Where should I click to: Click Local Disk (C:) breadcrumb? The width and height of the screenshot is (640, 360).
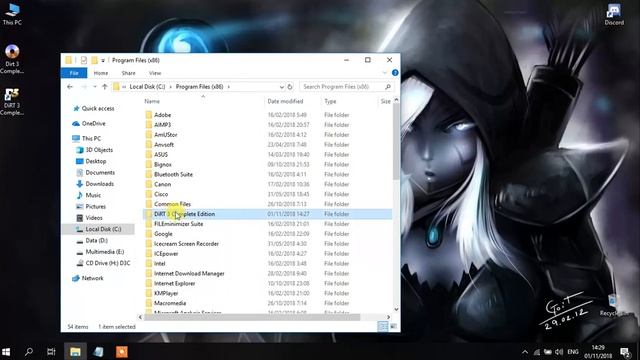(x=147, y=87)
